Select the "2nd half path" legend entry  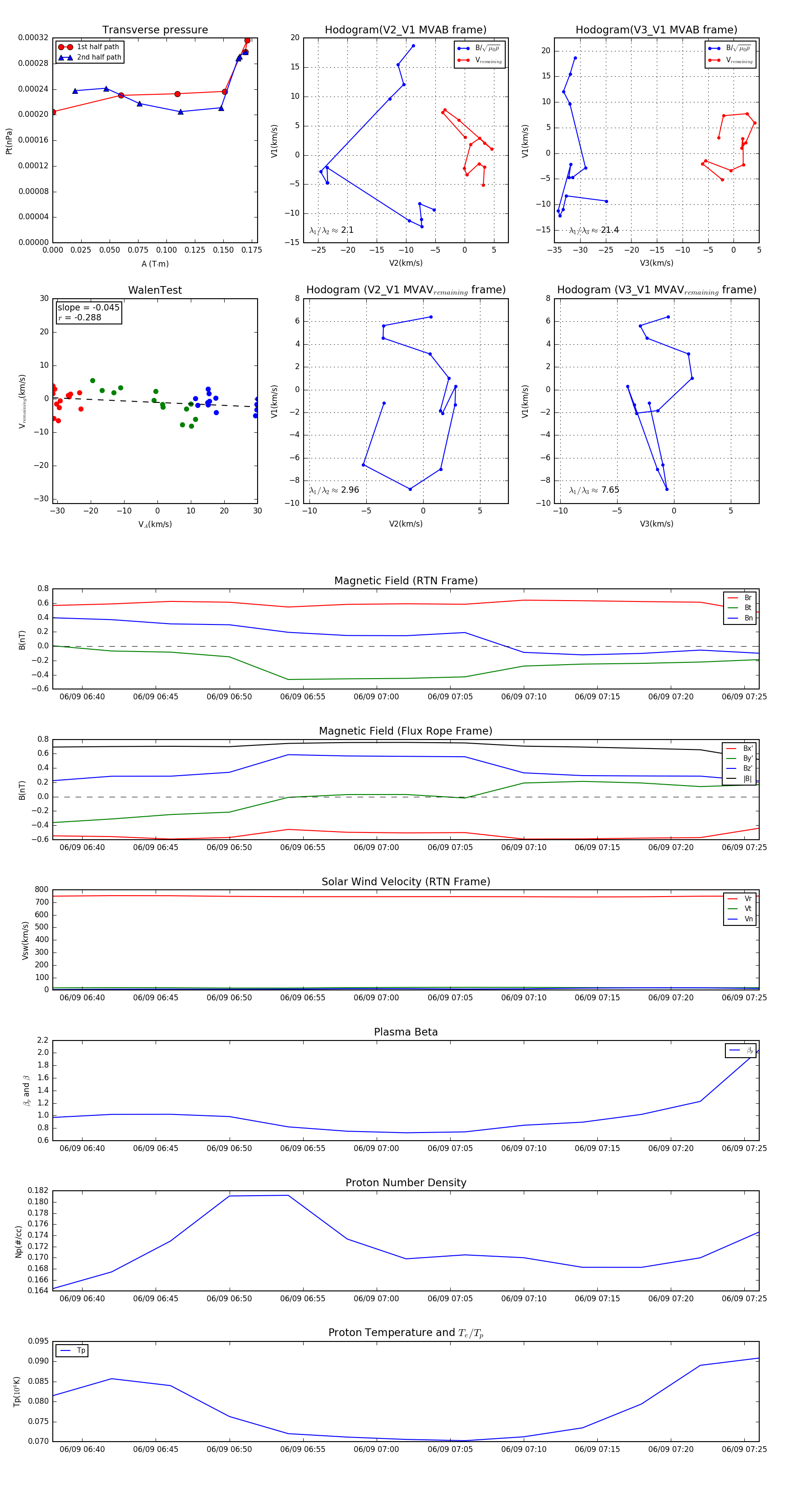coord(90,57)
